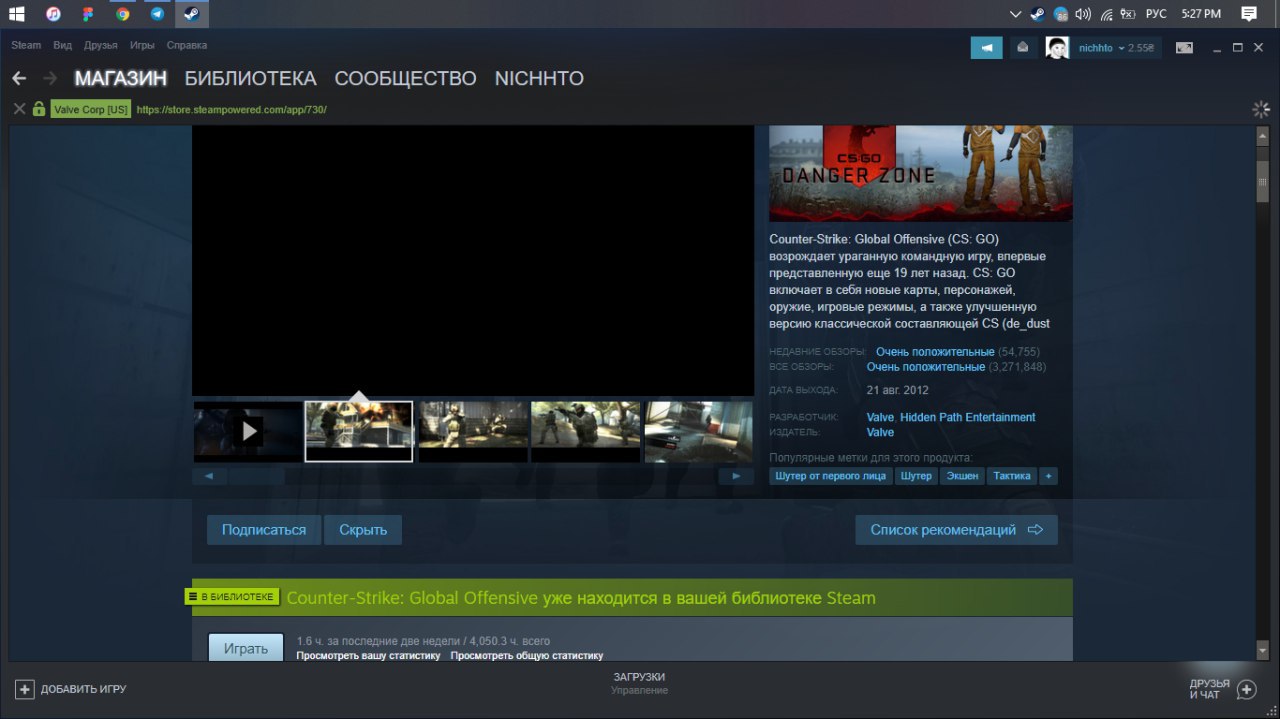
Task: Open Windows notification center icon
Action: pos(1249,14)
